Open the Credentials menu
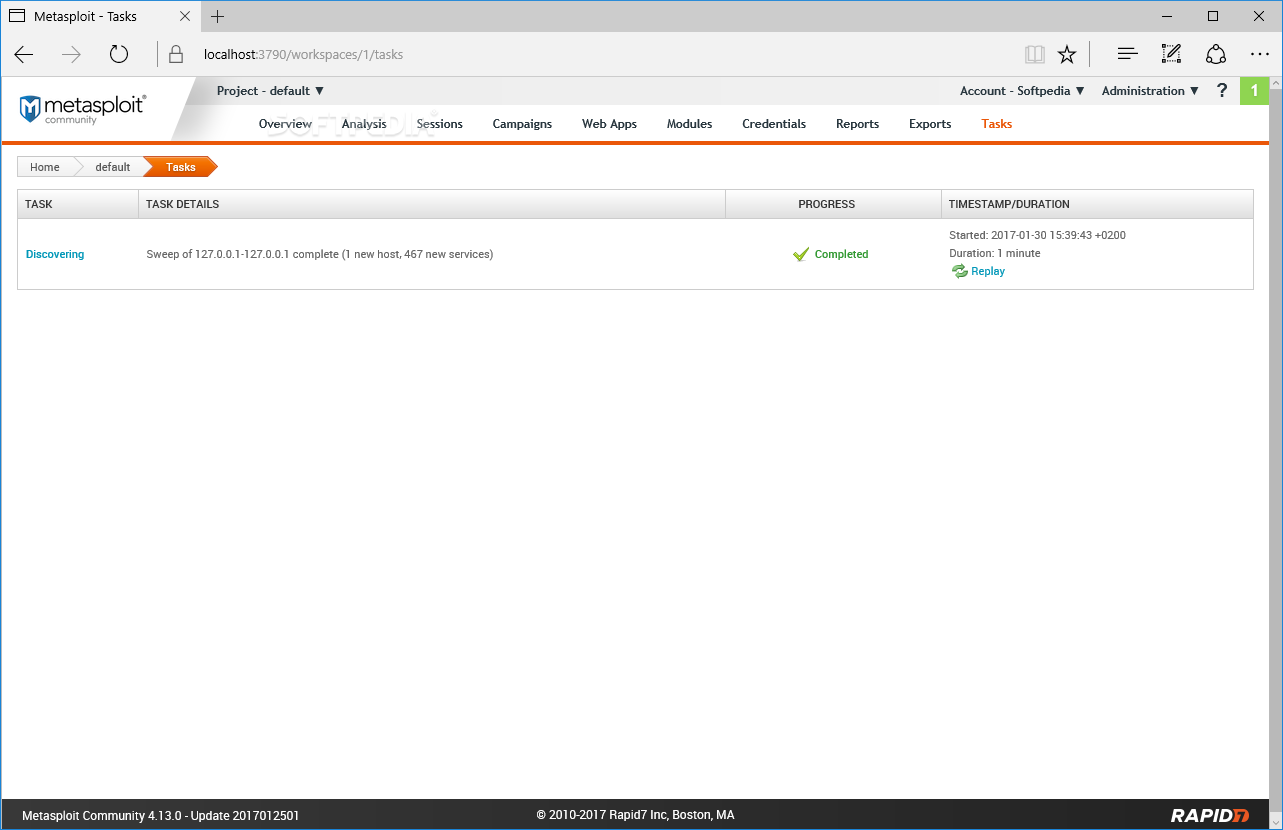Screen dimensions: 1283x830 click(774, 124)
